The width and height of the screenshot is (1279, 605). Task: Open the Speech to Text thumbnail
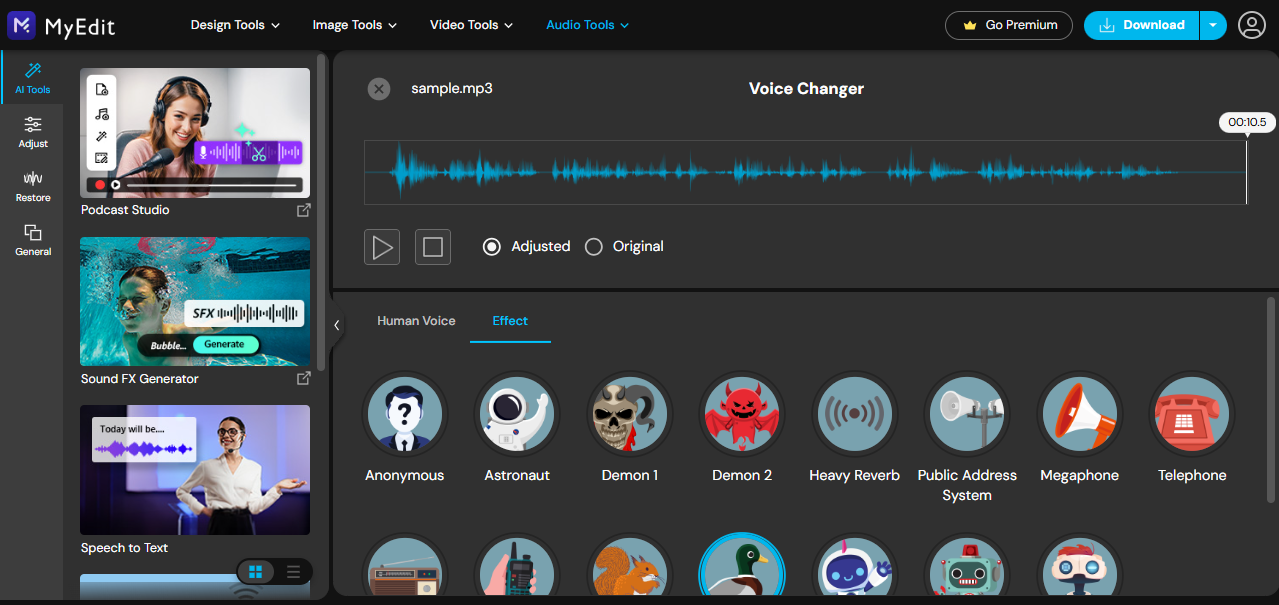[195, 470]
